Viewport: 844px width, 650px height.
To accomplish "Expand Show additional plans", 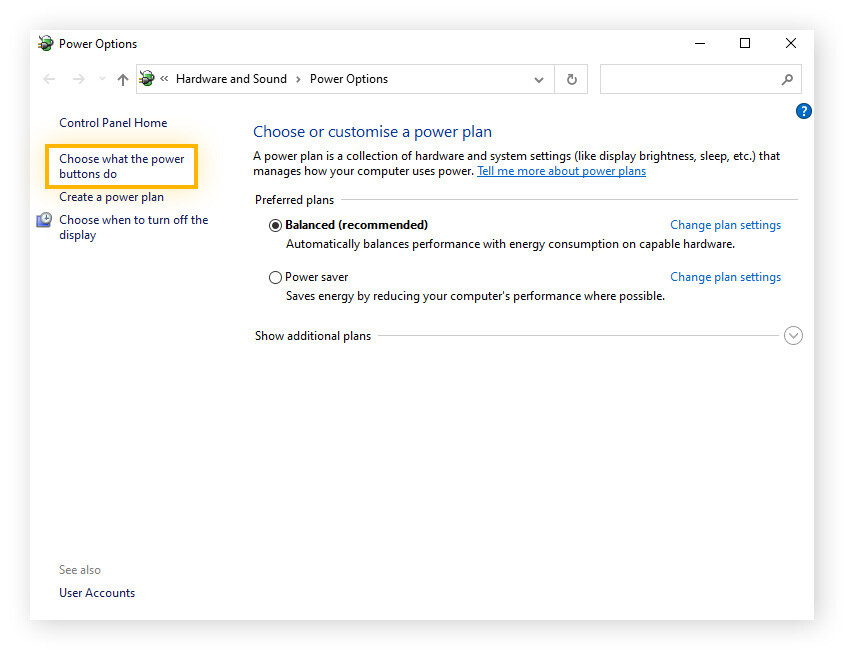I will pyautogui.click(x=793, y=335).
